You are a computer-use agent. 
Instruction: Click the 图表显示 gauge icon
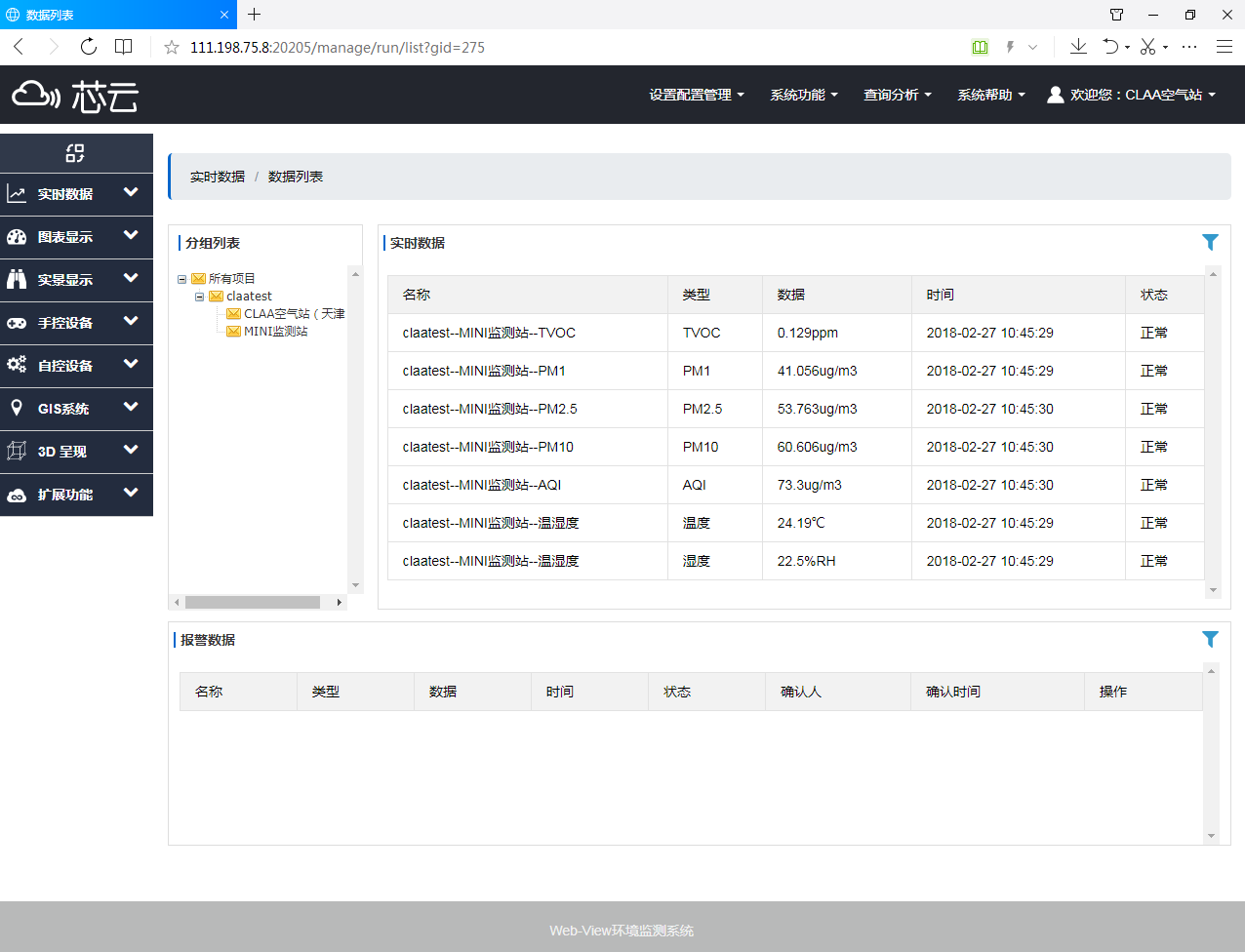17,237
